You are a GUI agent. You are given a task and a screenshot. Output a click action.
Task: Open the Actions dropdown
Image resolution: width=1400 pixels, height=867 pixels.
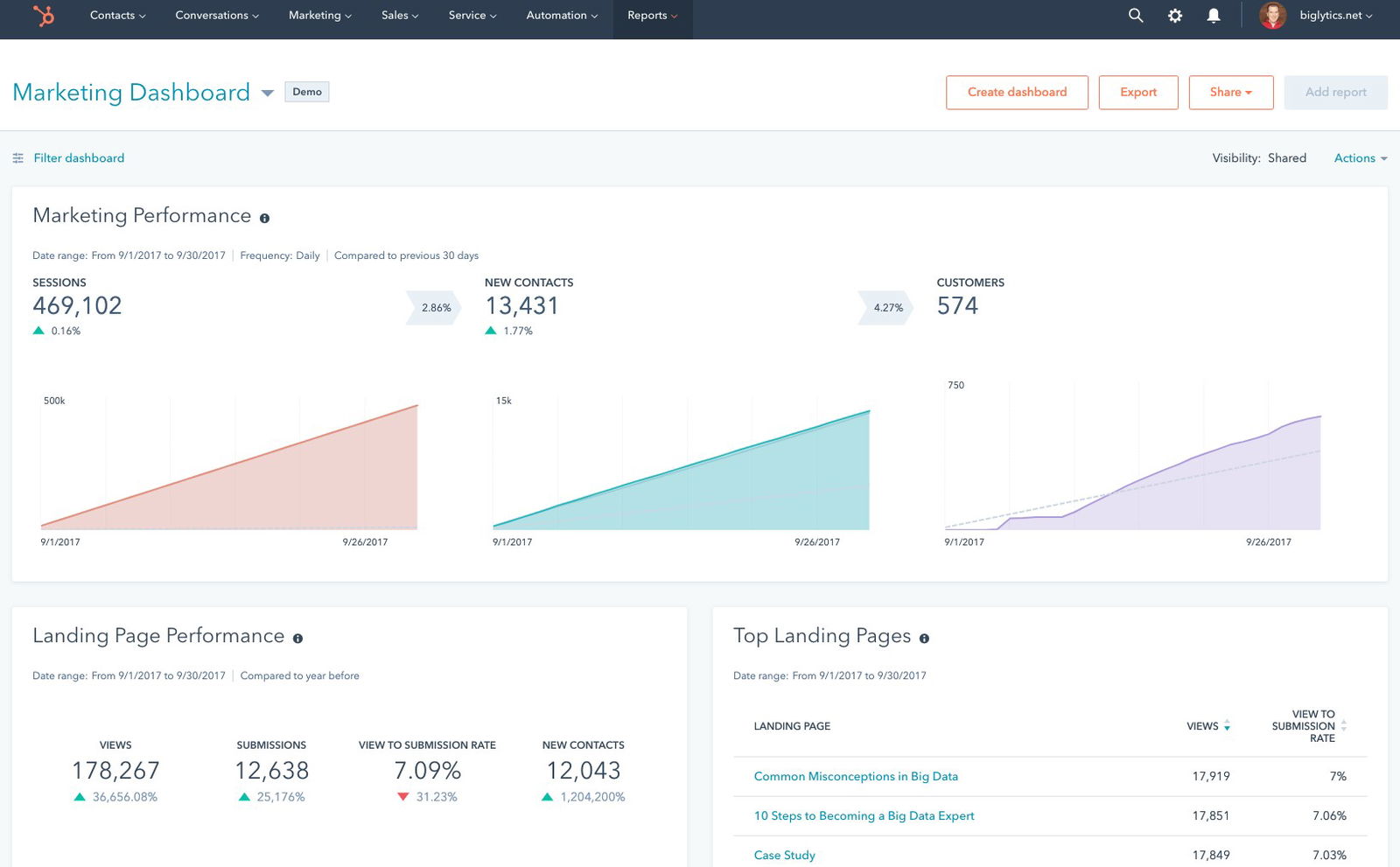pos(1359,158)
